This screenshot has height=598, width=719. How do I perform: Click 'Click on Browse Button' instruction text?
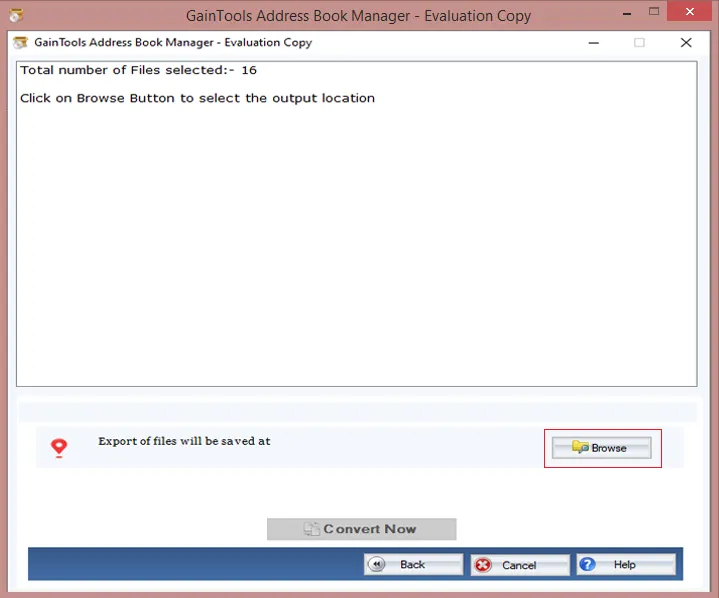point(198,98)
